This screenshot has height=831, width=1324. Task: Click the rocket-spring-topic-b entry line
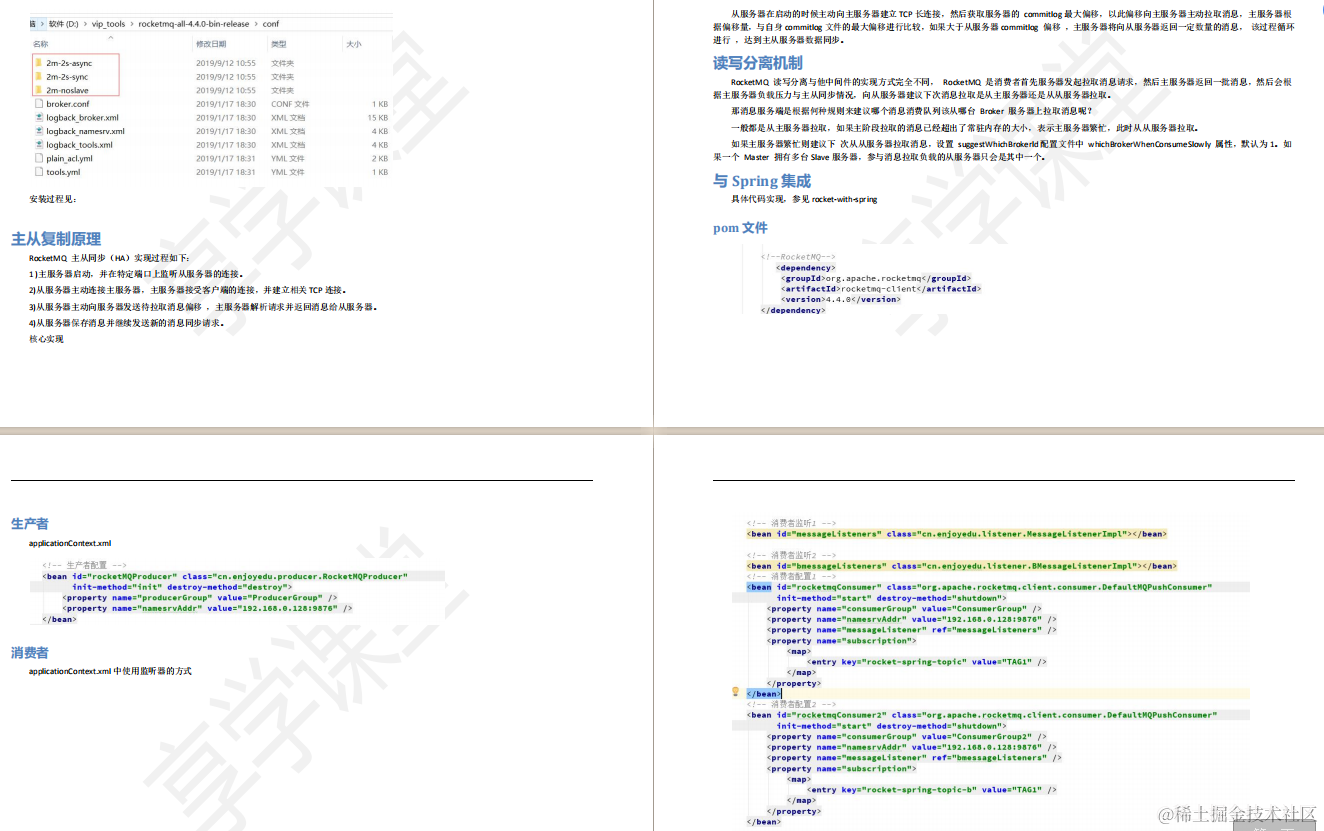(932, 790)
